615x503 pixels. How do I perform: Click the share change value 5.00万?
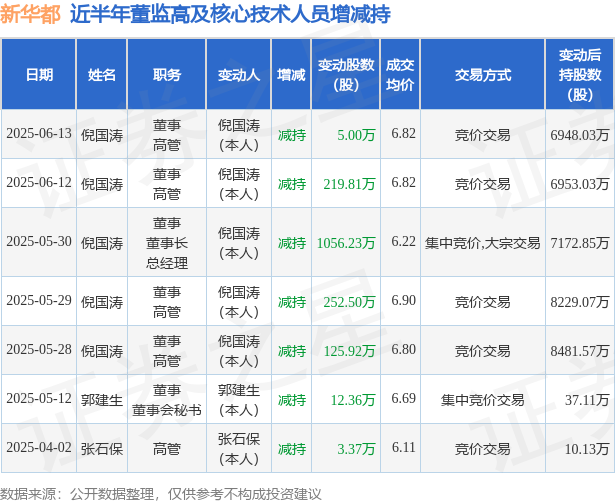point(356,135)
